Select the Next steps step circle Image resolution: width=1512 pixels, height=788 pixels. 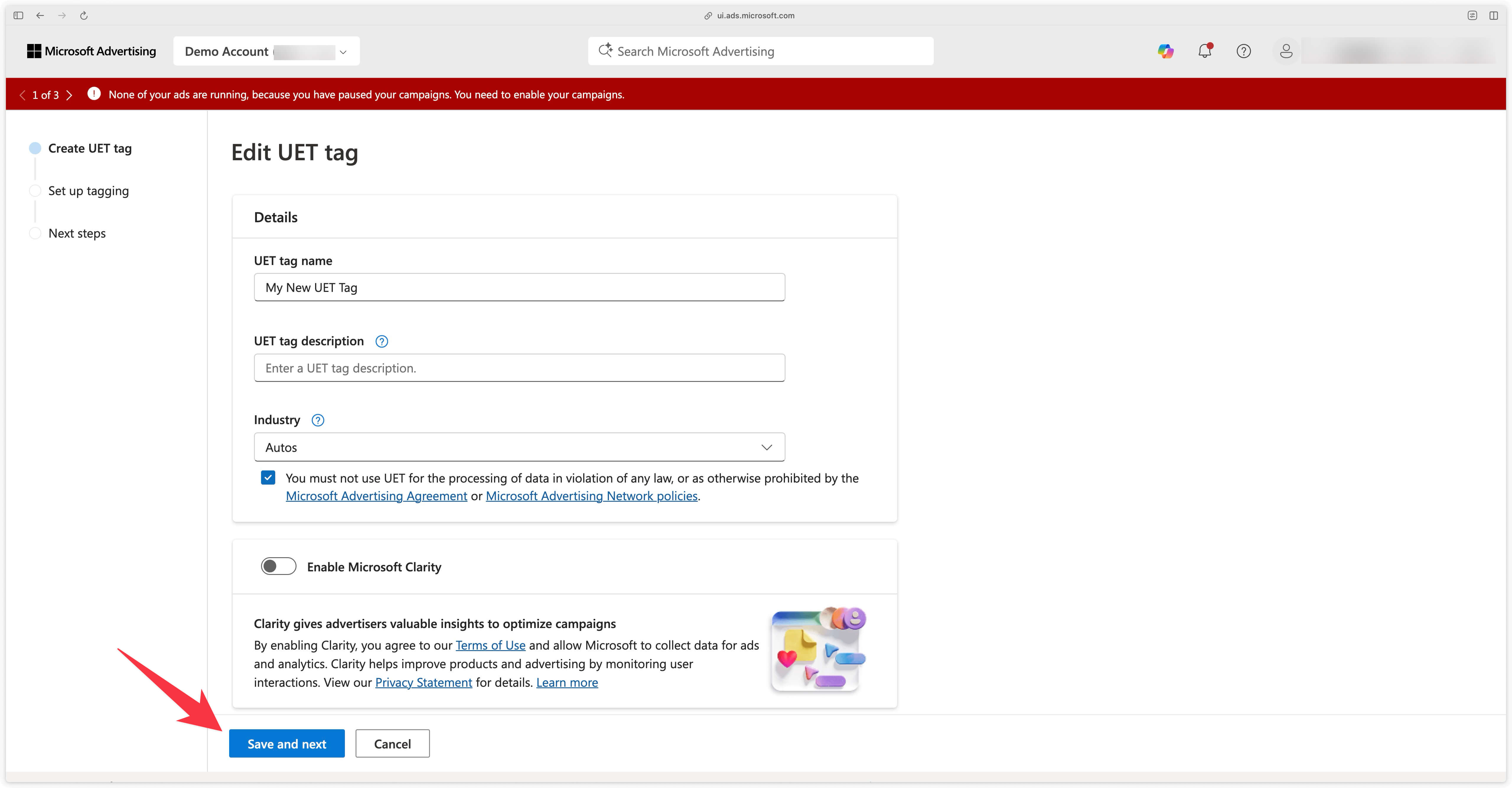click(x=35, y=233)
